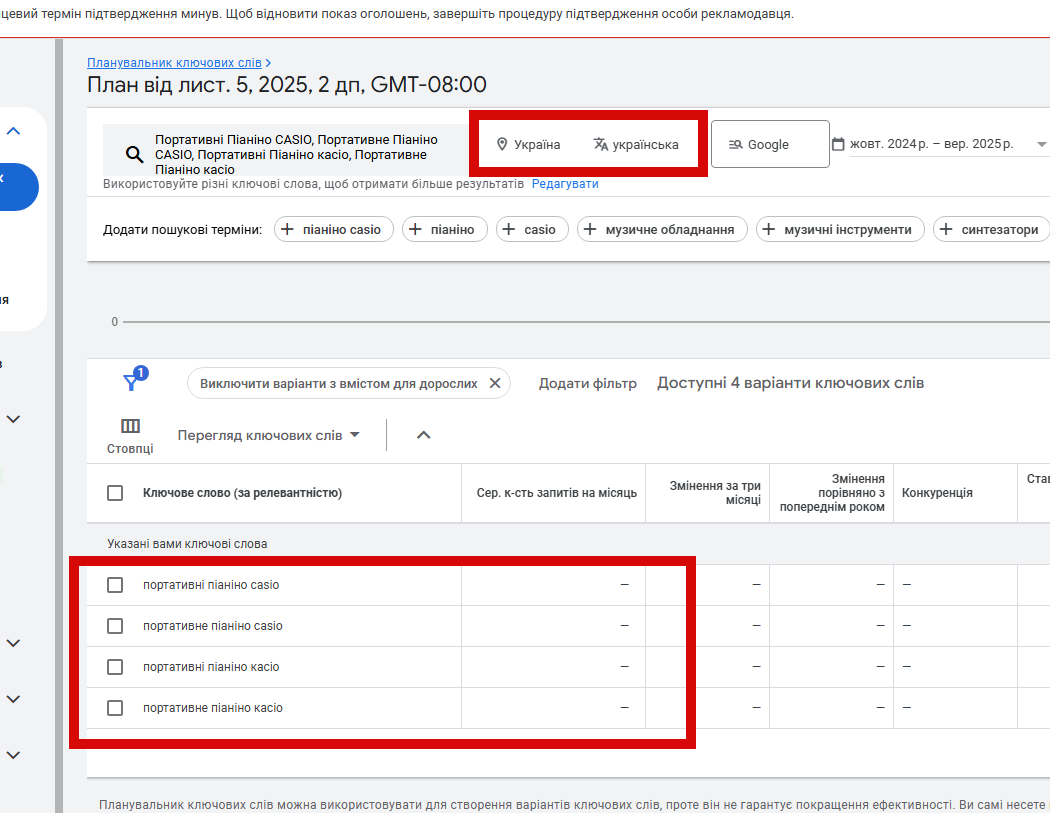The image size is (1050, 813).
Task: Sort by Змінення за три місяці column
Action: pos(715,493)
